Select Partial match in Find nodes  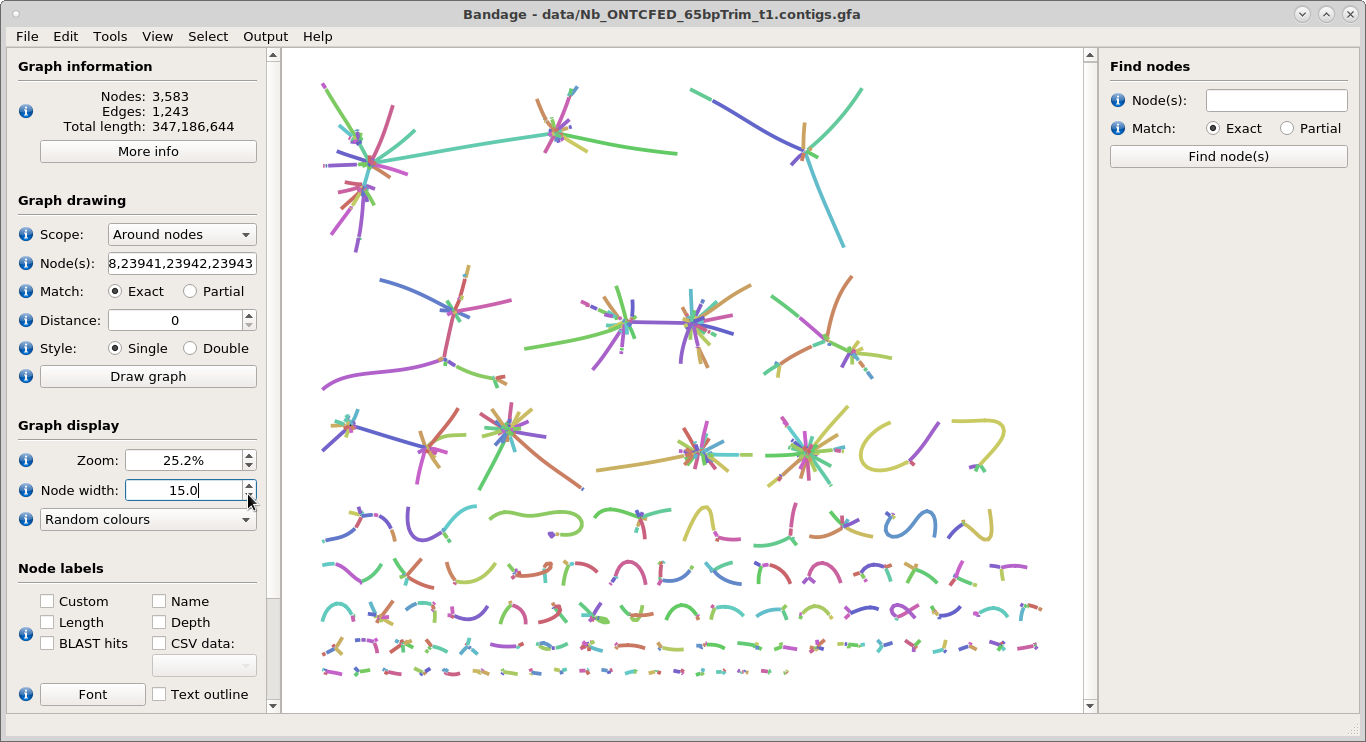pos(1287,128)
